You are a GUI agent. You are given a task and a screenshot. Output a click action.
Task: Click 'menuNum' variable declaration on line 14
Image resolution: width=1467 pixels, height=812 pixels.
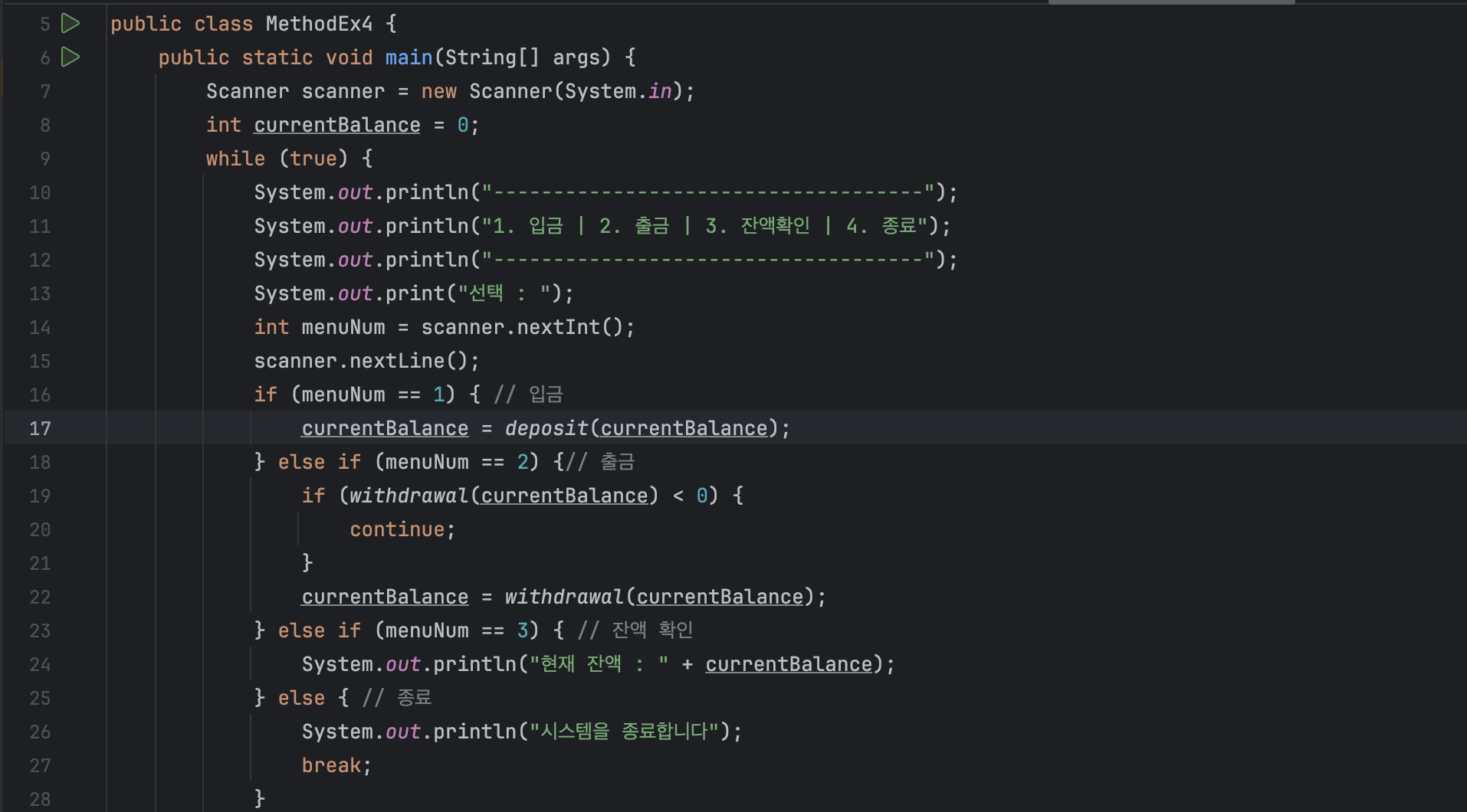[x=343, y=327]
